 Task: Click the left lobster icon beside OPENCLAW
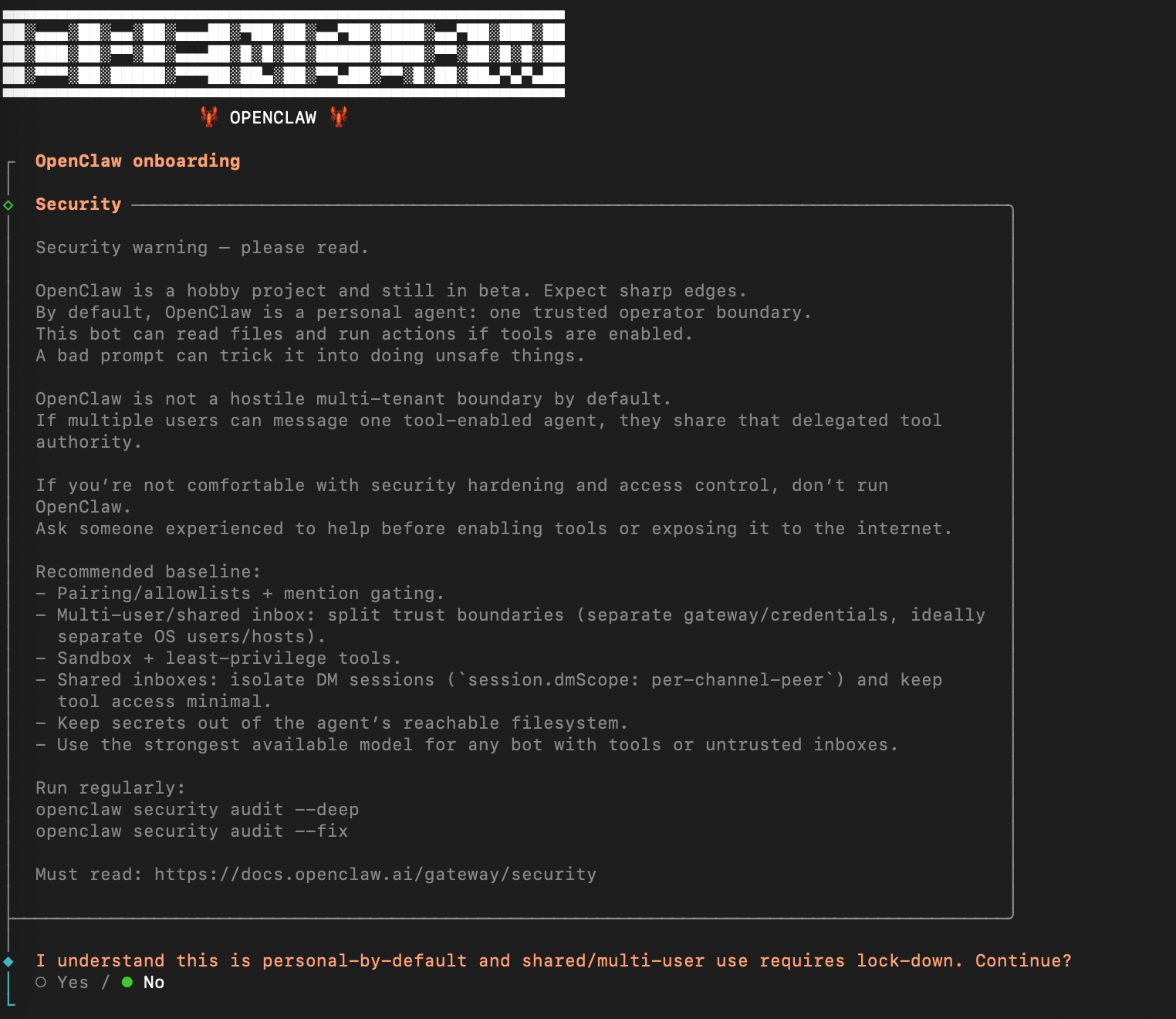click(x=208, y=117)
